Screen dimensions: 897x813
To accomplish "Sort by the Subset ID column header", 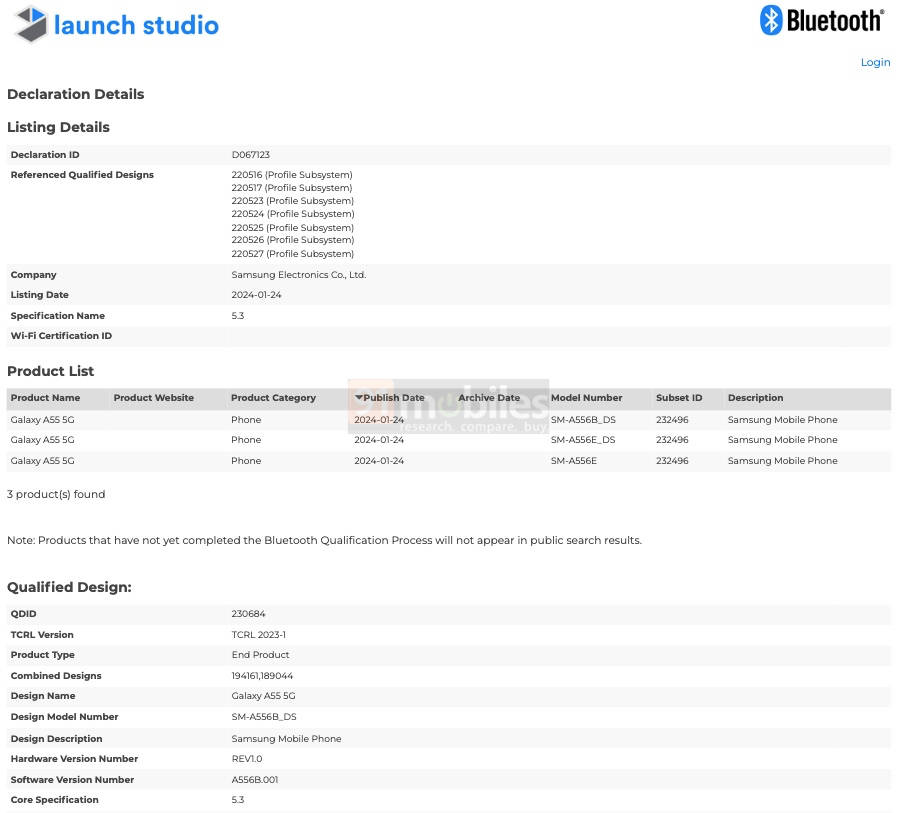I will 679,398.
